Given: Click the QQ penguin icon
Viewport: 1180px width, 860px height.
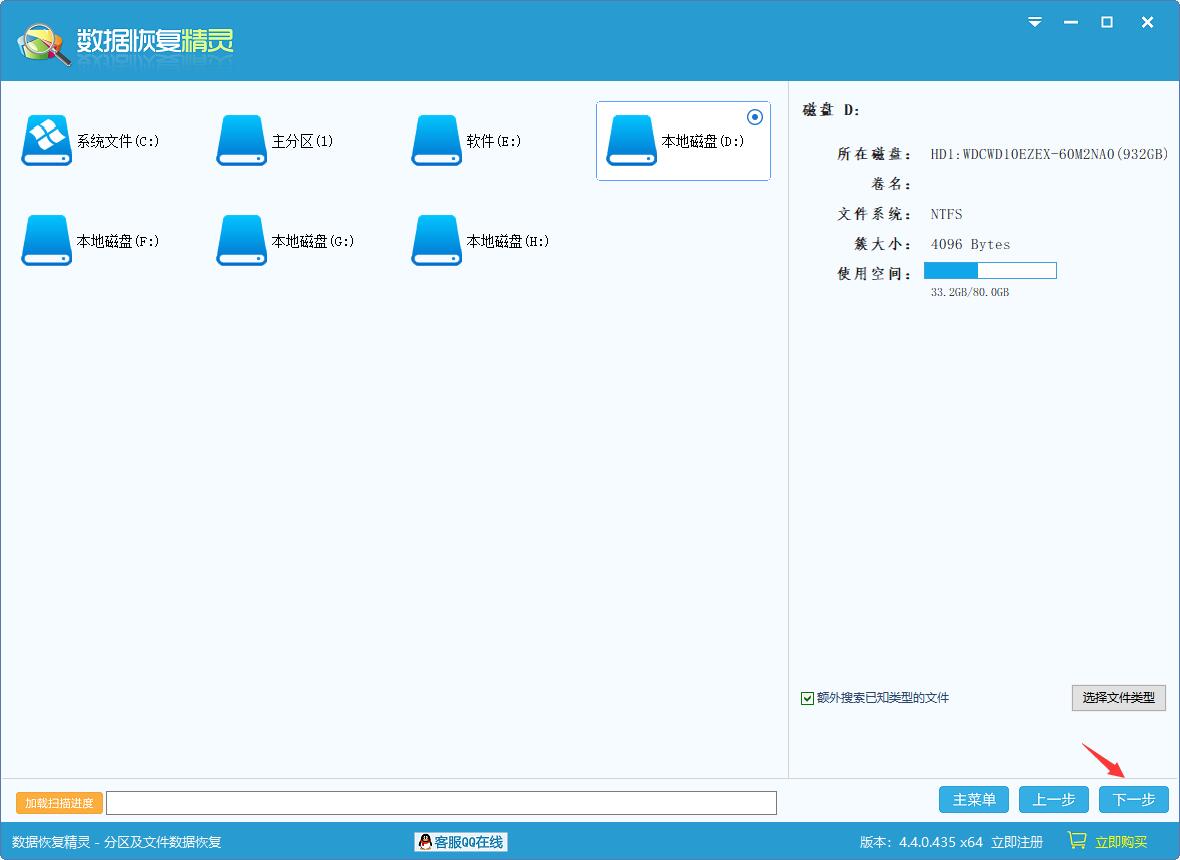Looking at the screenshot, I should pos(425,842).
